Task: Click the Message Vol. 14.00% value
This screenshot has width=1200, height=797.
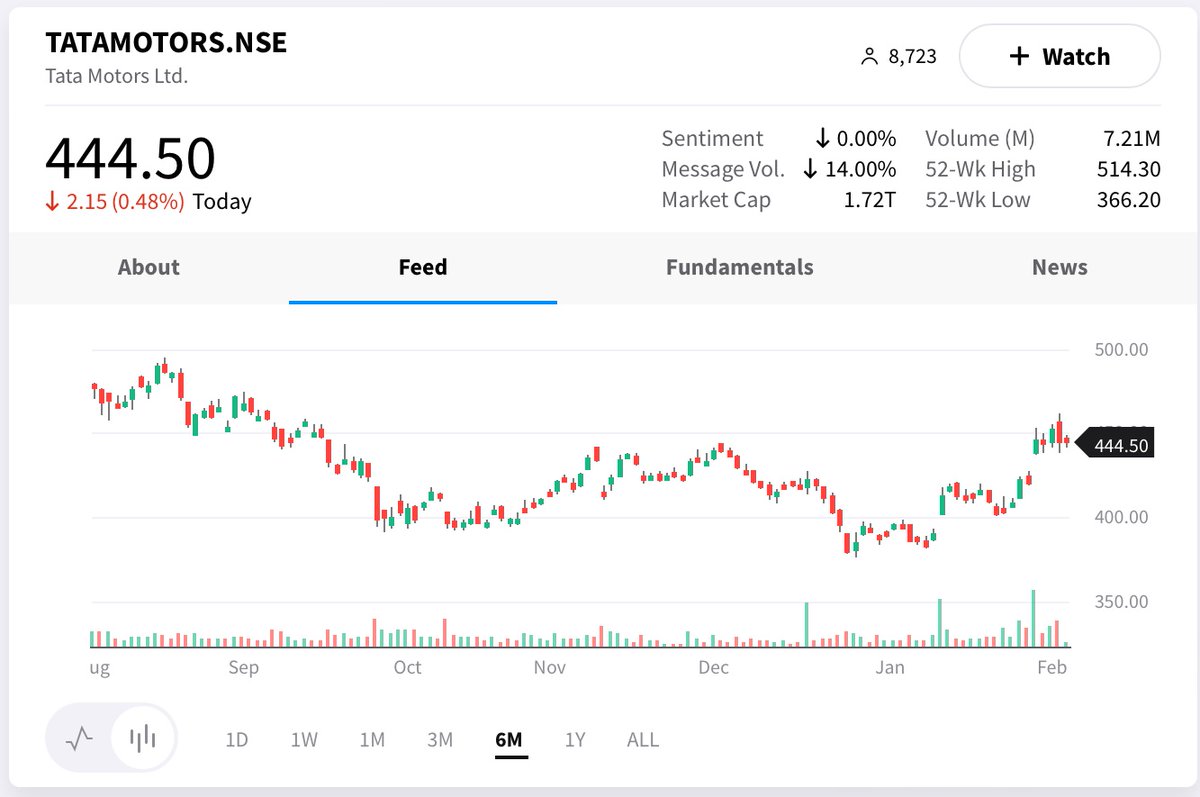Action: point(861,169)
